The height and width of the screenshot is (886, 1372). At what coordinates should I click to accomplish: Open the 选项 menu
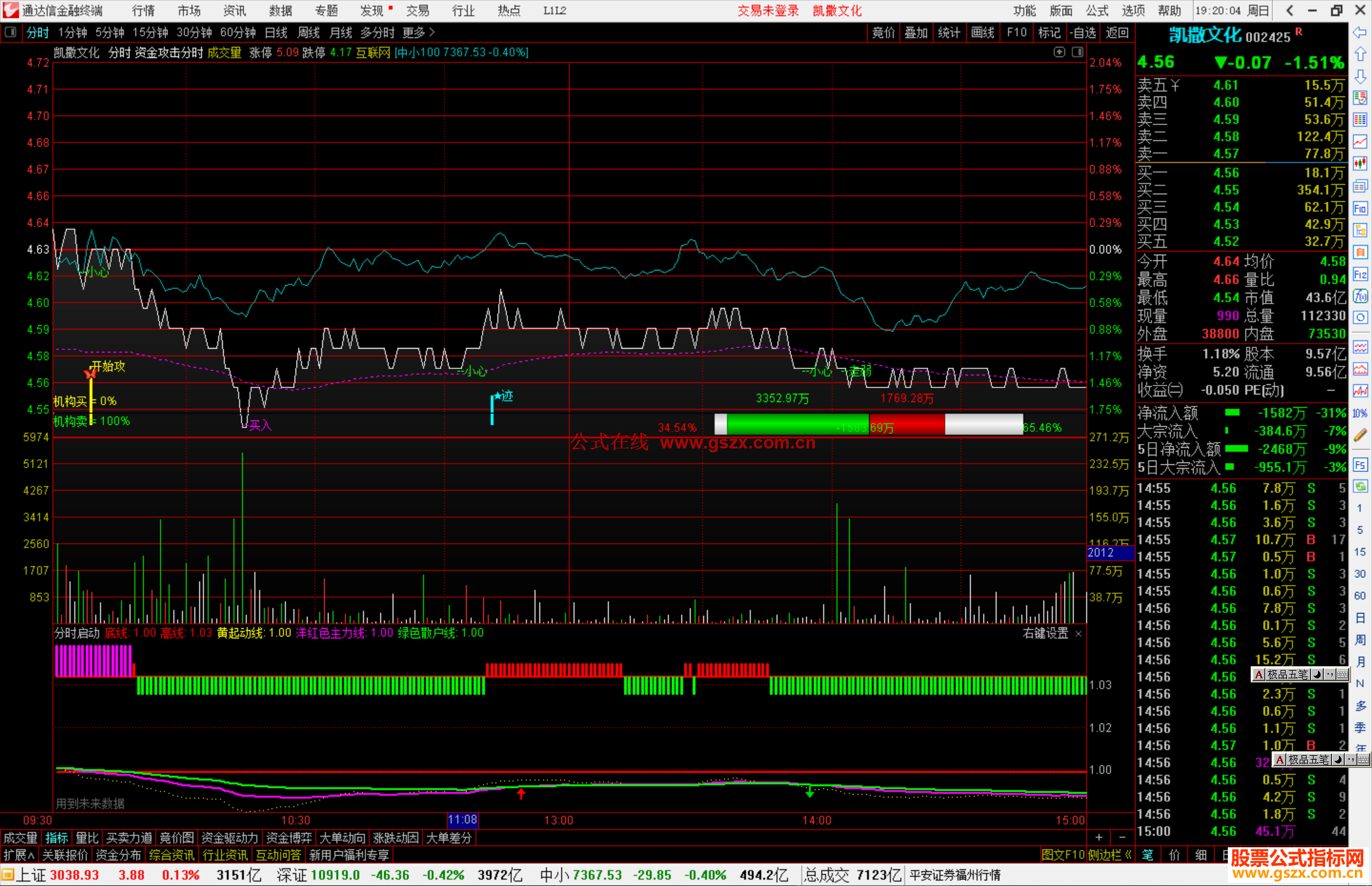[1133, 11]
